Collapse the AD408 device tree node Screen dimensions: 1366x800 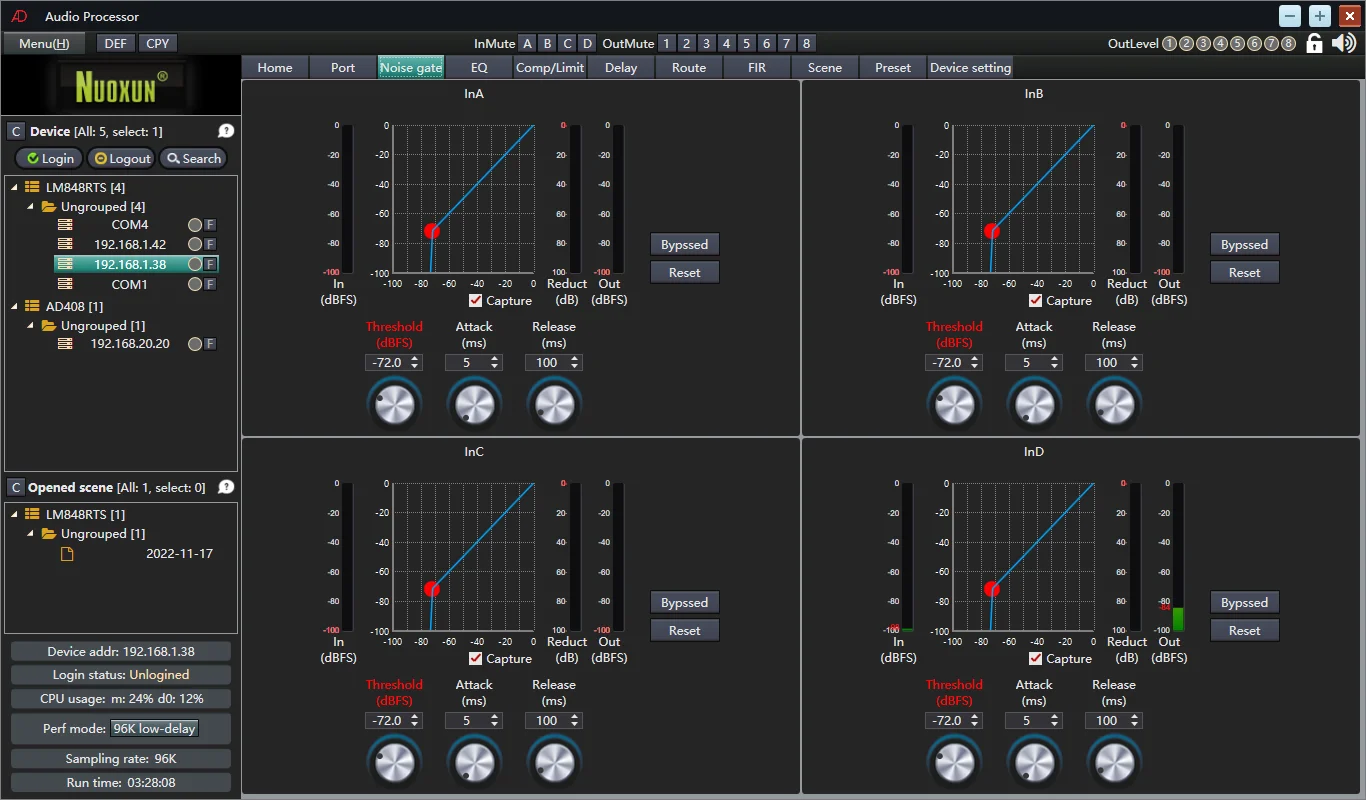(x=15, y=307)
